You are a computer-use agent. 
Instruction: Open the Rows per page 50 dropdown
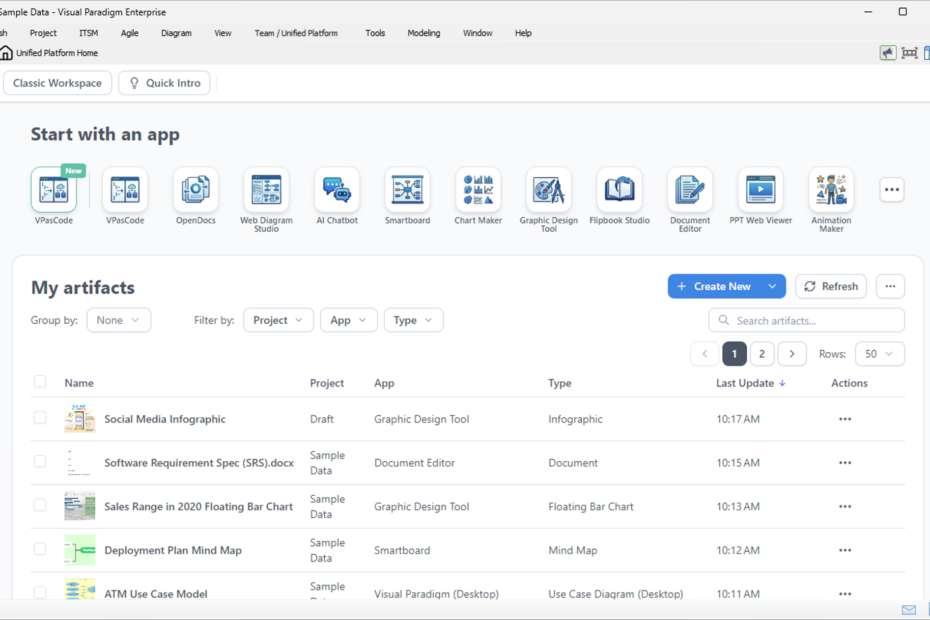pyautogui.click(x=880, y=354)
